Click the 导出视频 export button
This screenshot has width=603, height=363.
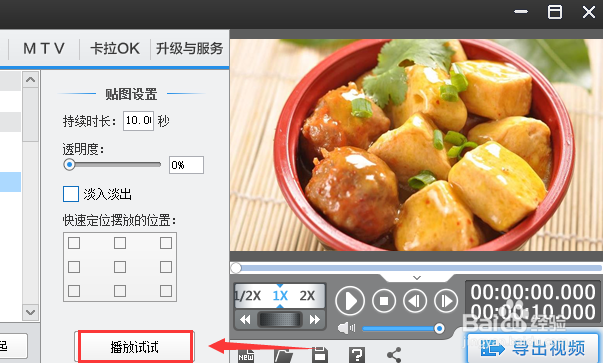pos(533,348)
